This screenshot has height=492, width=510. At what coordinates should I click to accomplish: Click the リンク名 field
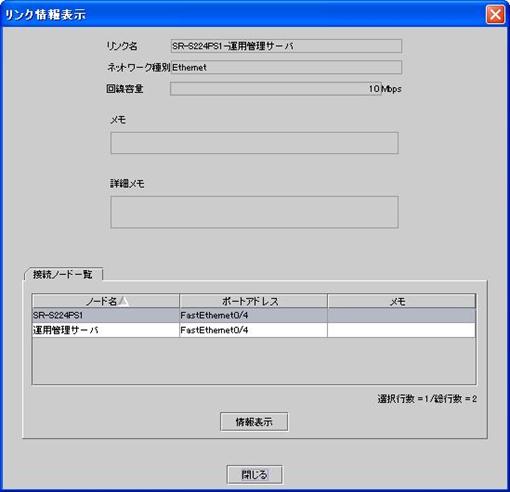point(286,46)
